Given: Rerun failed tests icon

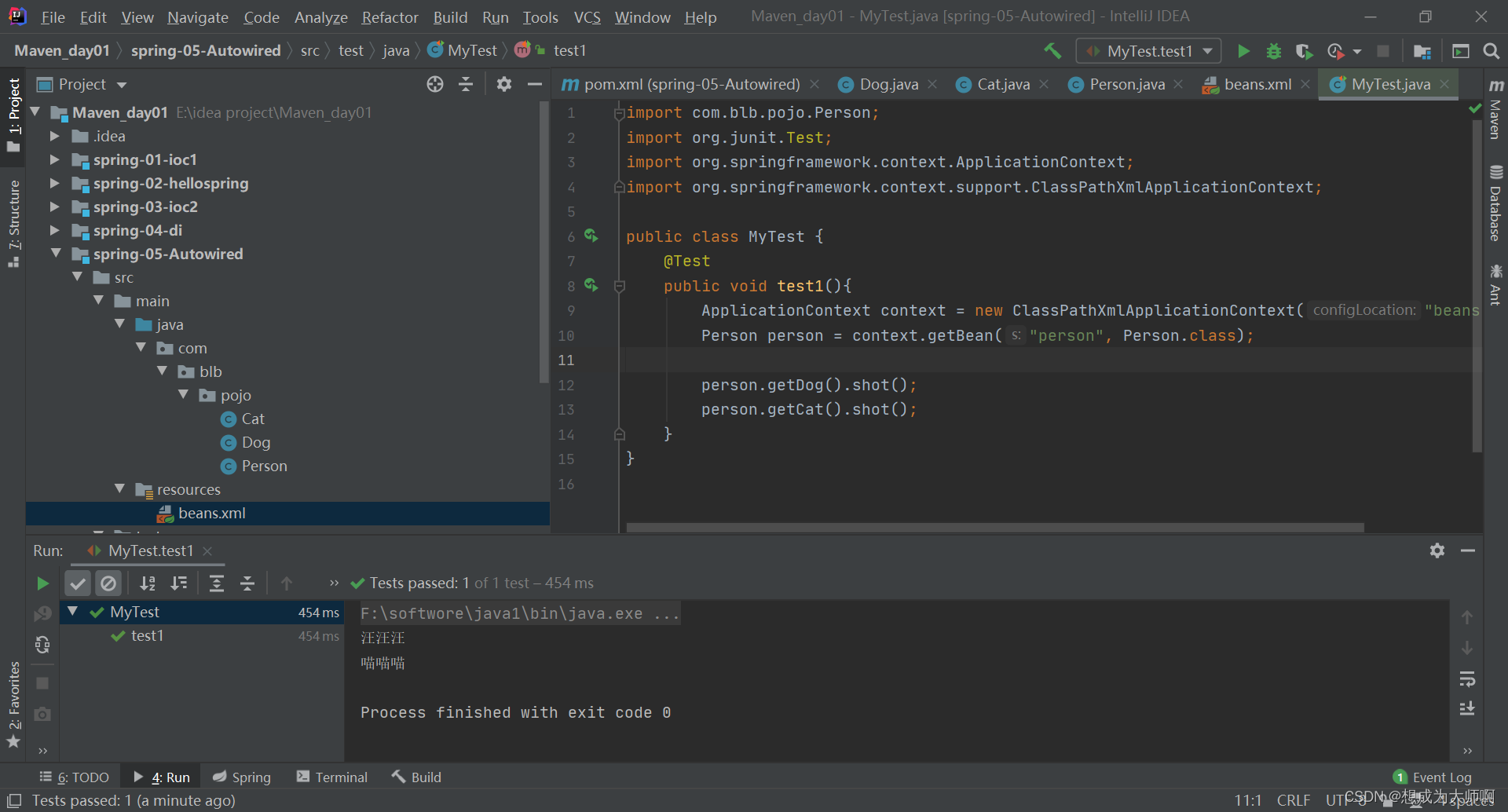Looking at the screenshot, I should (x=42, y=614).
